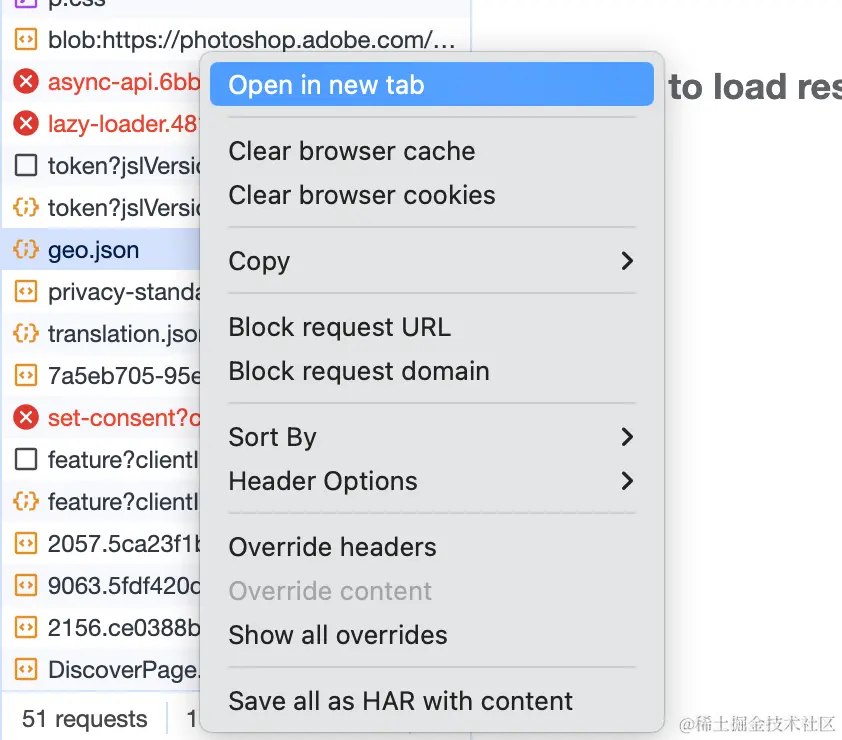The width and height of the screenshot is (842, 740).
Task: Click script icon of blob:https://photoshop.adobe.com row
Action: point(26,40)
